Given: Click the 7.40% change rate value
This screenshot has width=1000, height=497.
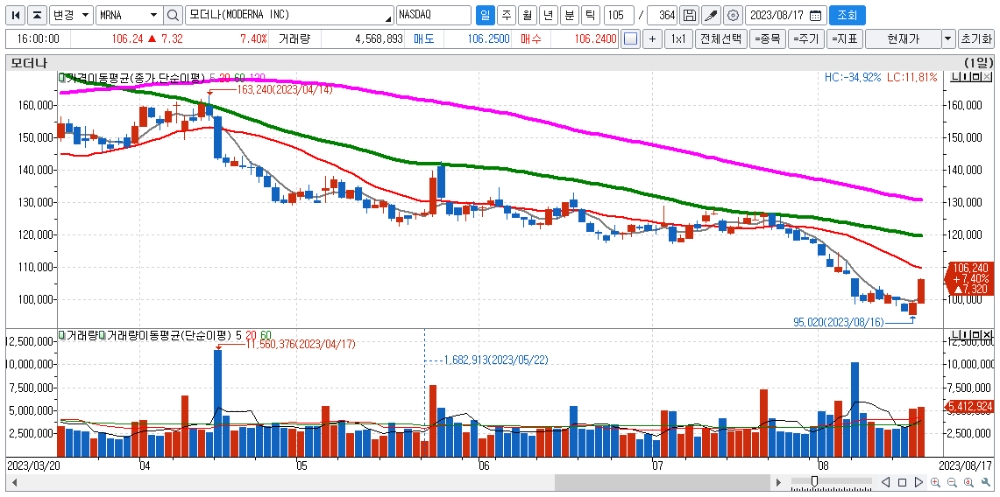Looking at the screenshot, I should pos(253,39).
